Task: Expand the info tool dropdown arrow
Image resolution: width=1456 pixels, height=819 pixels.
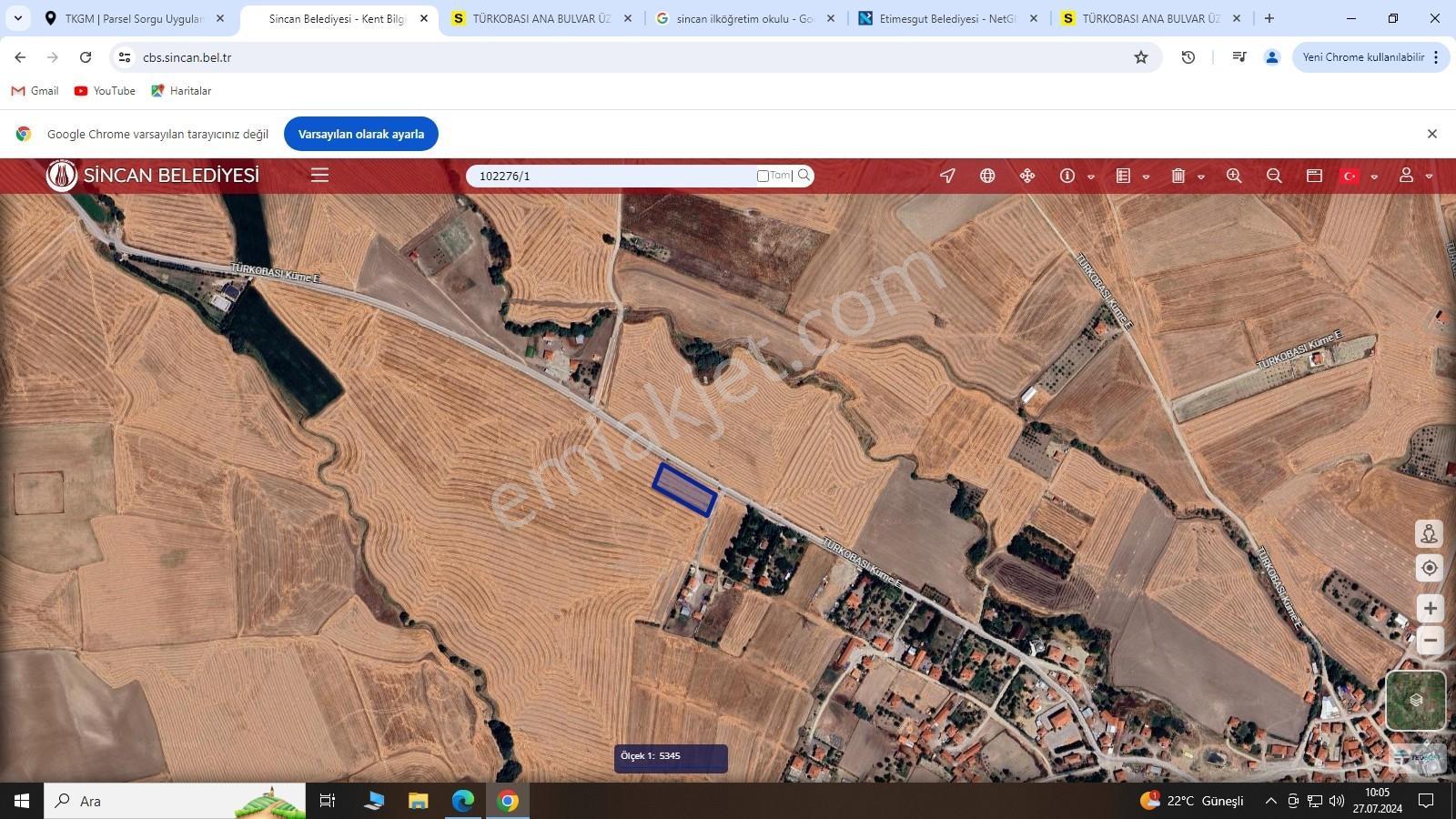Action: (1091, 177)
